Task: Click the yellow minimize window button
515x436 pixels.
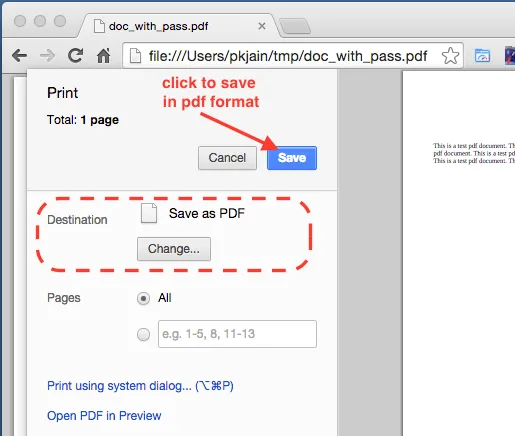Action: (x=40, y=21)
